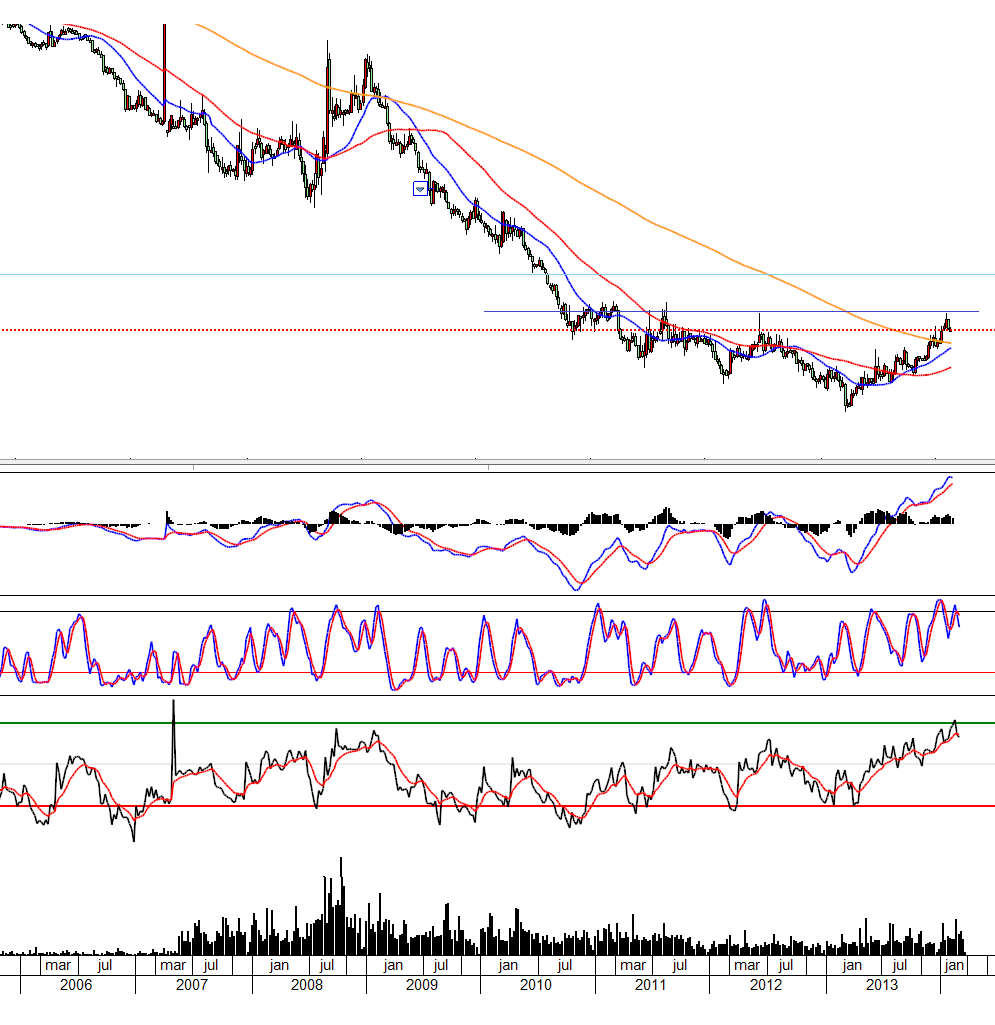Click the "jan" month label above 2008
This screenshot has width=995, height=1025.
point(279,965)
